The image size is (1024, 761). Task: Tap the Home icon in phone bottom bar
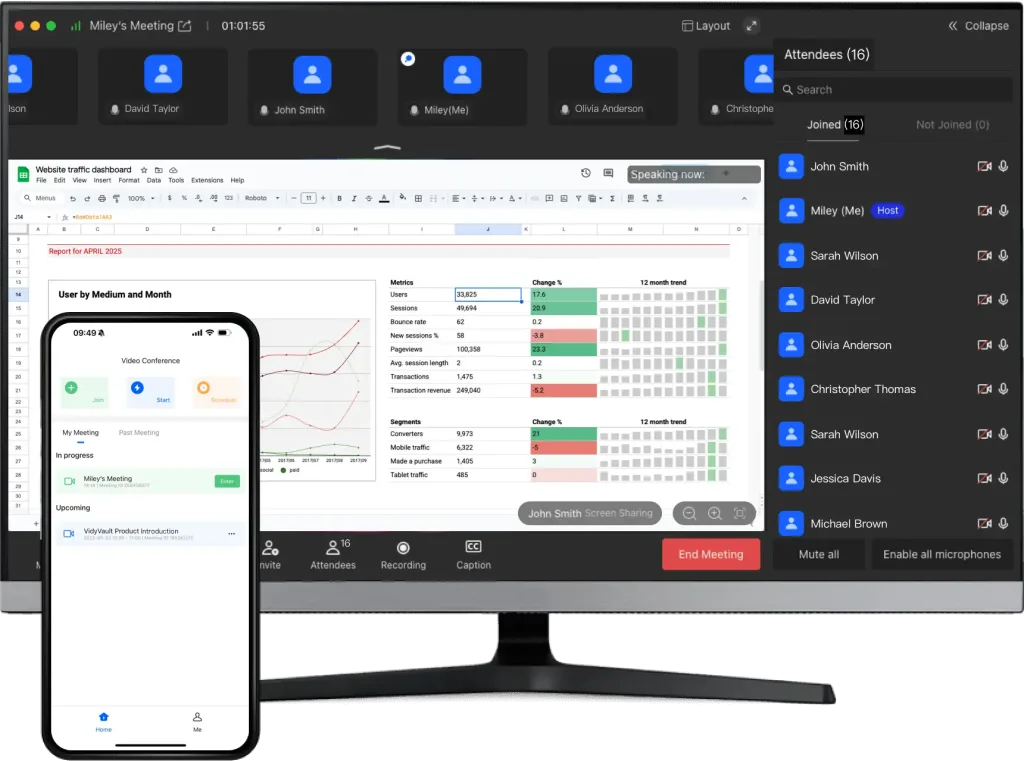pyautogui.click(x=103, y=718)
